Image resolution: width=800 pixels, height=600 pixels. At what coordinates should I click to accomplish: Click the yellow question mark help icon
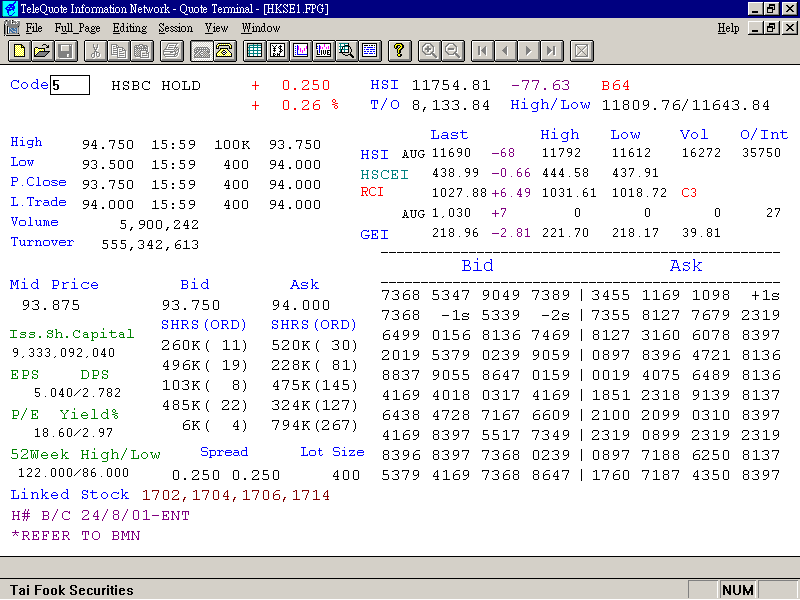tap(399, 51)
